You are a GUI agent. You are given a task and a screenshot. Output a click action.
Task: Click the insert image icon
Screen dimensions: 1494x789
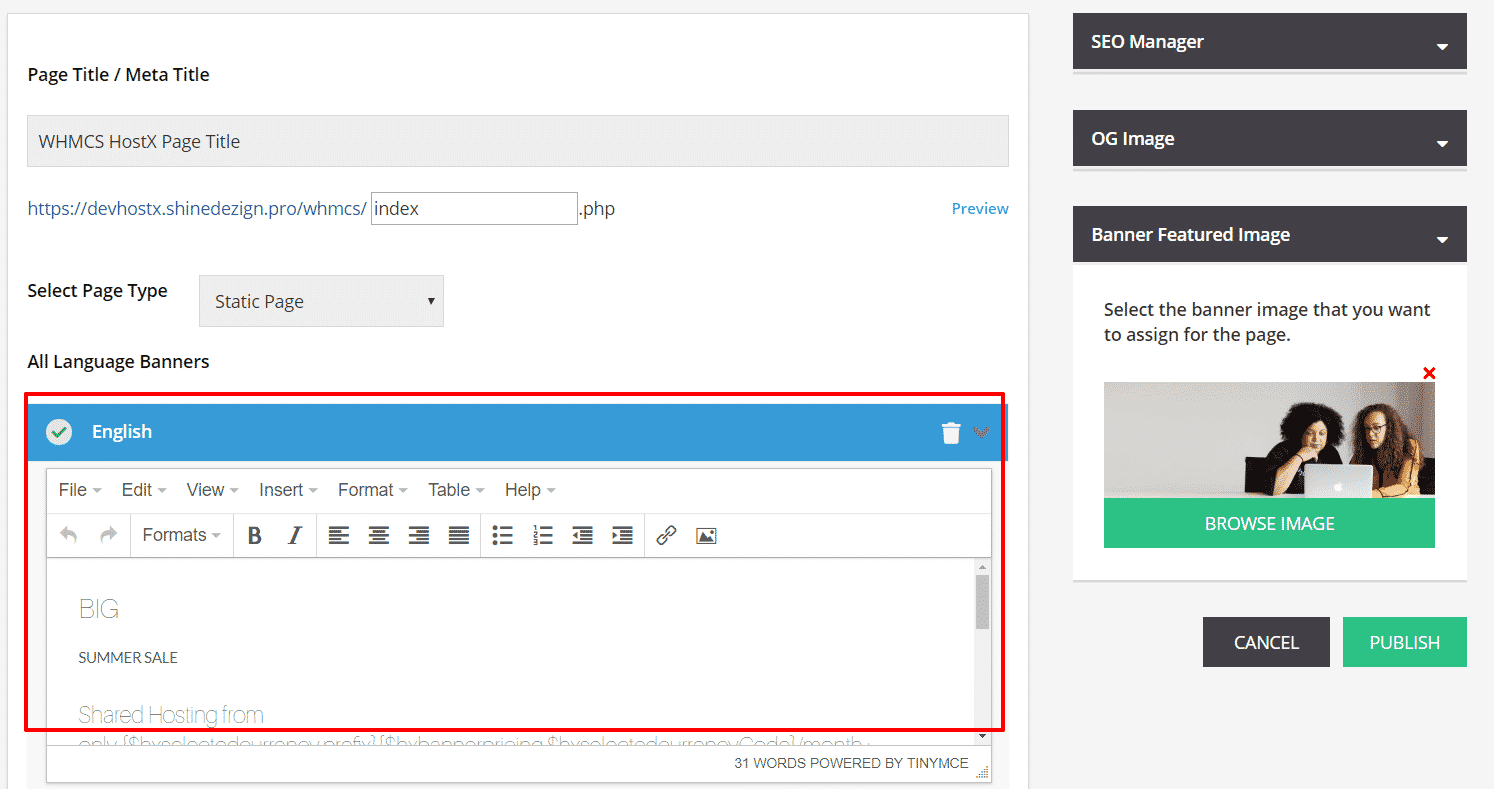(x=706, y=536)
